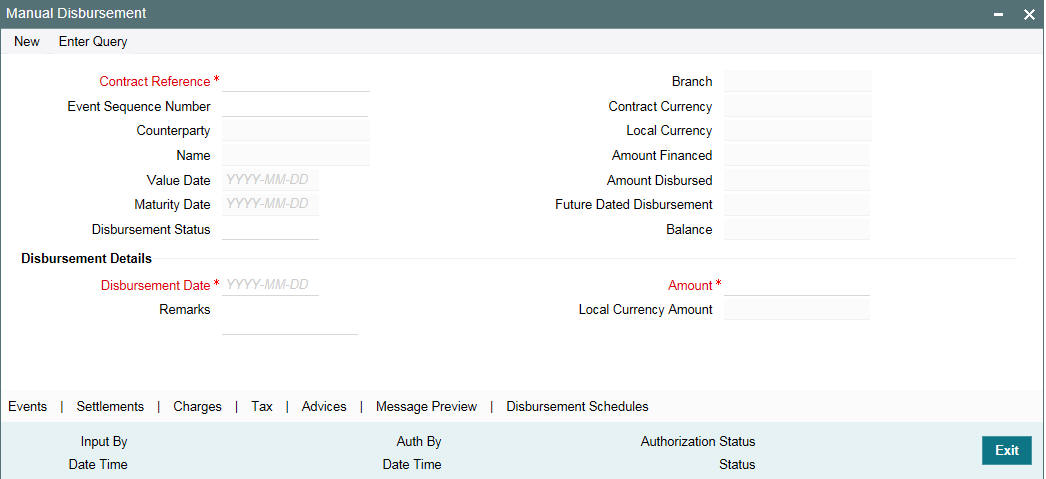Click the Local Currency field
The image size is (1046, 479).
[x=797, y=131]
